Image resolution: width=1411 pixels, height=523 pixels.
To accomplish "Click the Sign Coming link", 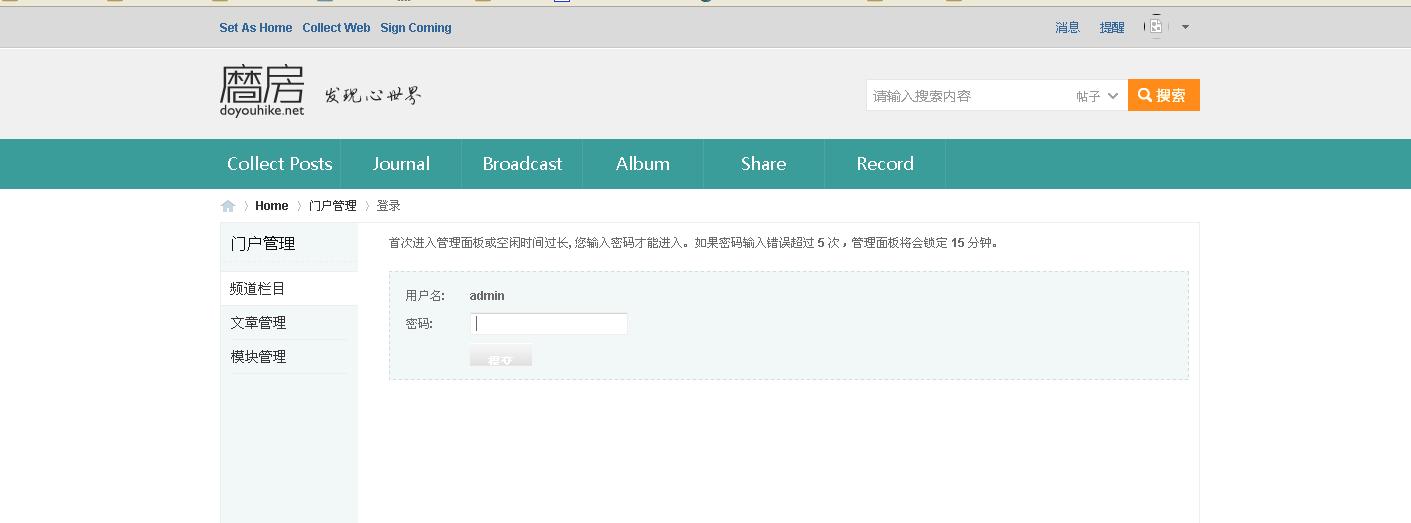I will coord(416,28).
